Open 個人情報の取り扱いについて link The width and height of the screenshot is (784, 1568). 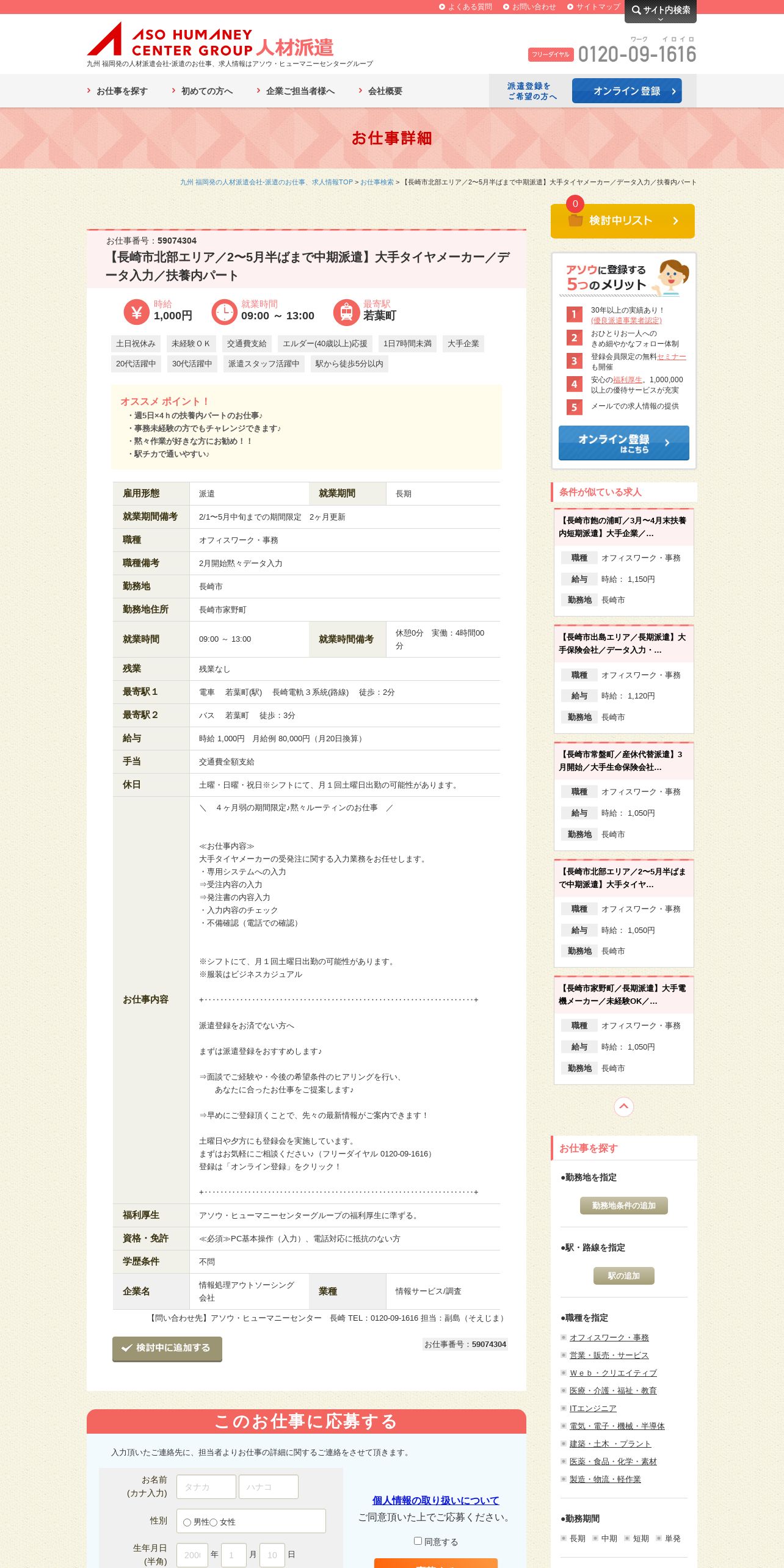tap(435, 1500)
